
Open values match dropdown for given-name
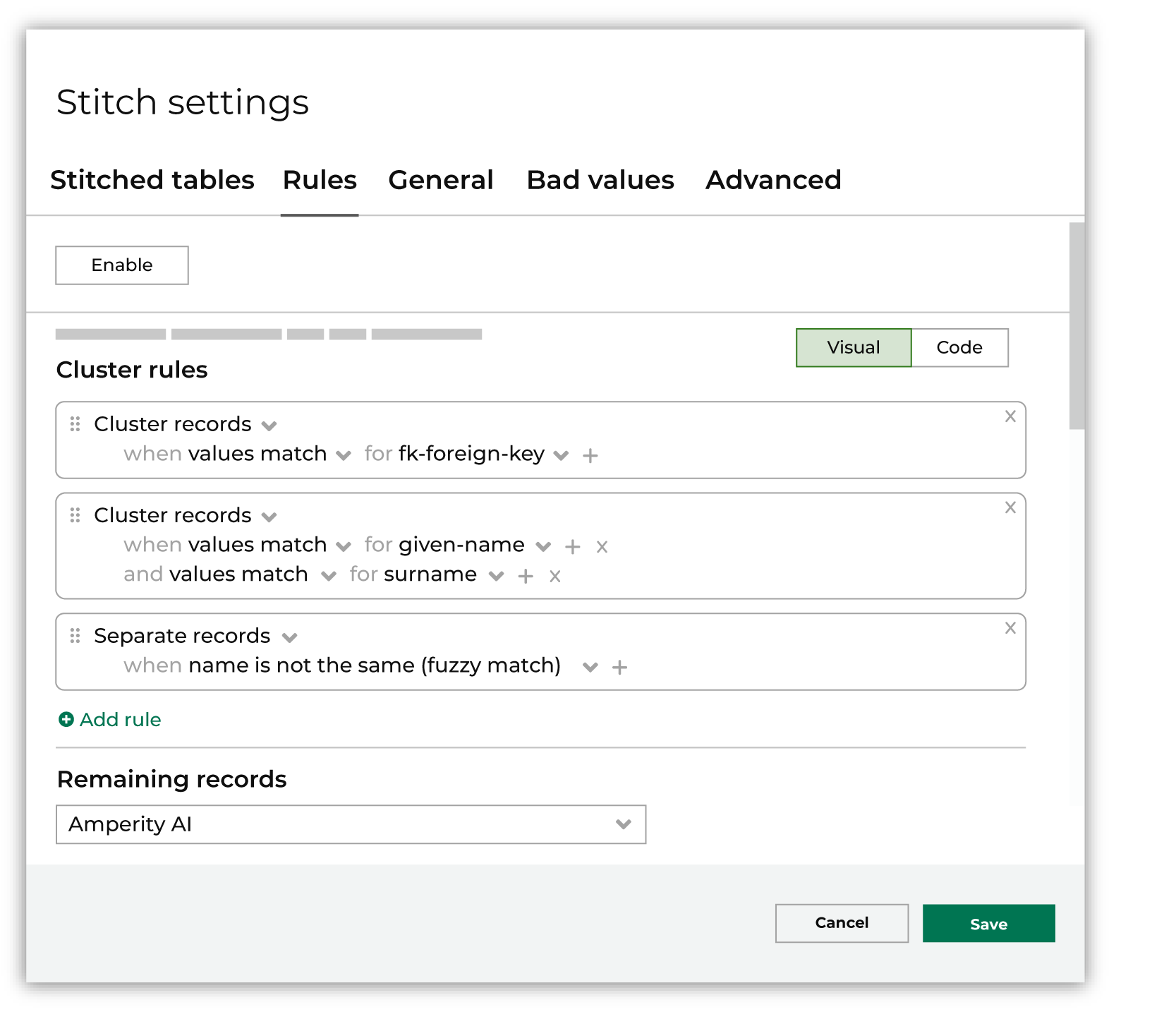tap(344, 546)
